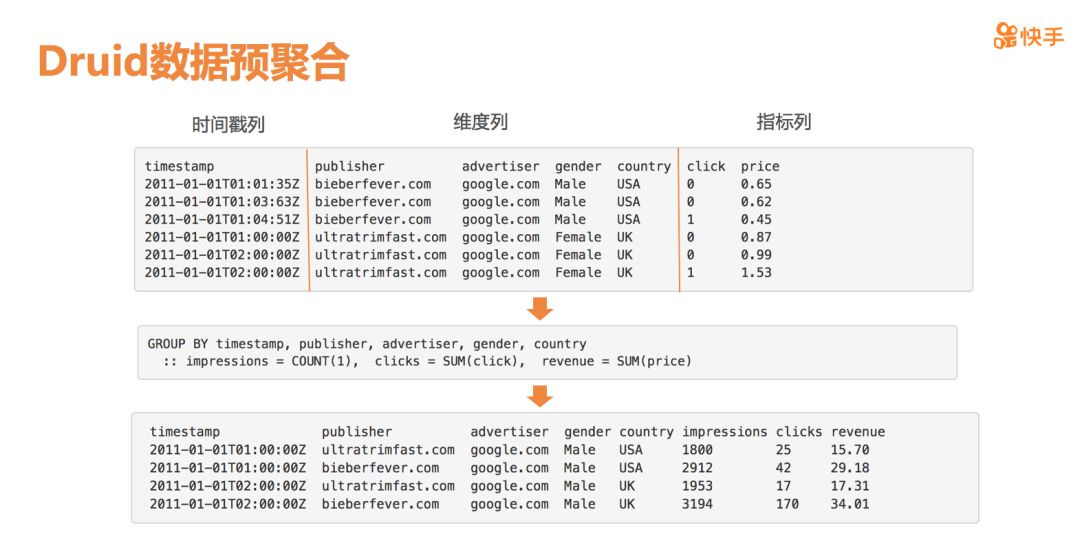The height and width of the screenshot is (552, 1080).
Task: Select the impressions value "1953"
Action: (697, 486)
